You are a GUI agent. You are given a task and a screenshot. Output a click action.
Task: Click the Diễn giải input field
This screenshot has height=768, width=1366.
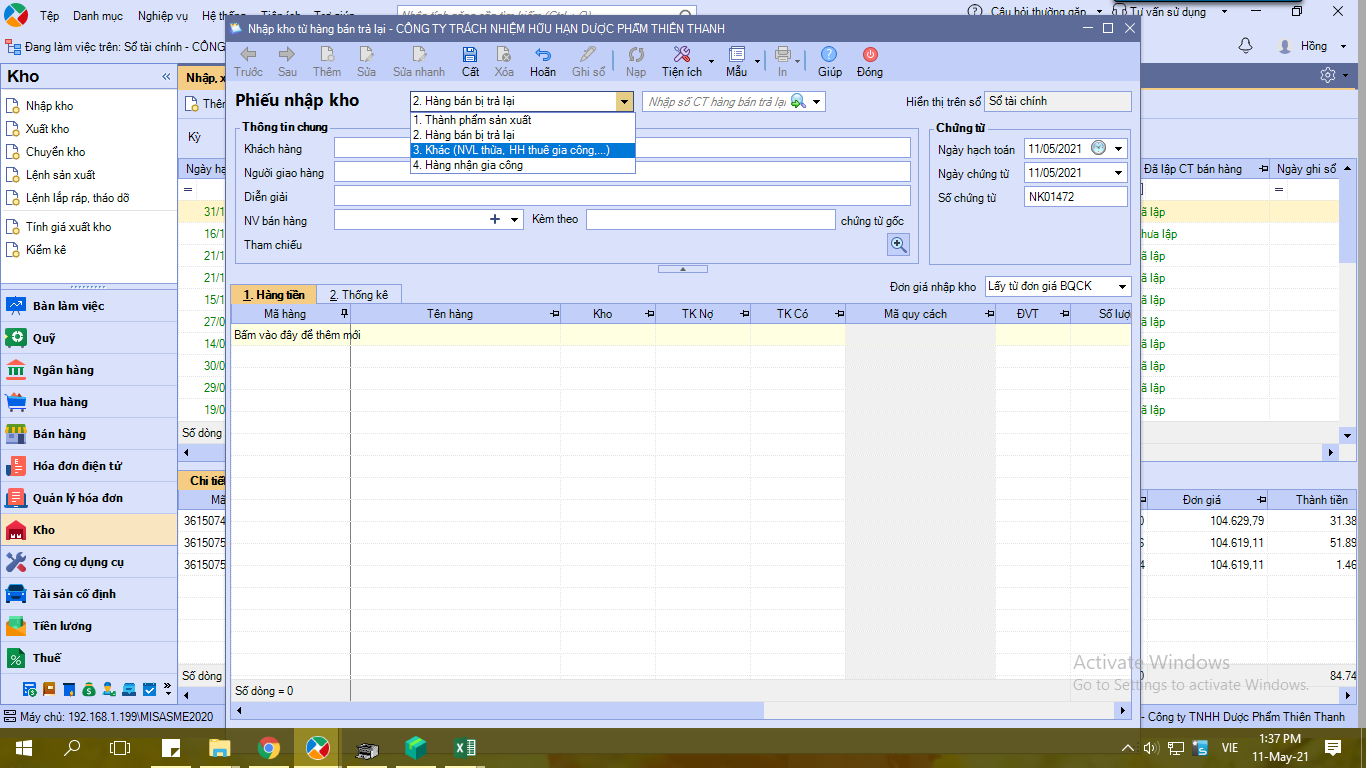[x=622, y=196]
